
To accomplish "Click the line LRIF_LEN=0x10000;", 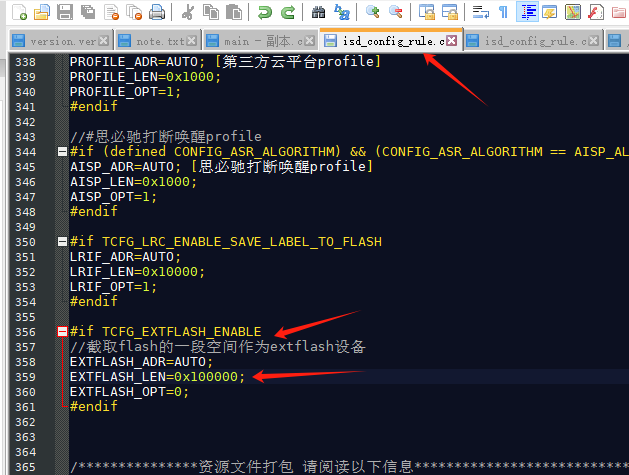I will click(x=137, y=272).
